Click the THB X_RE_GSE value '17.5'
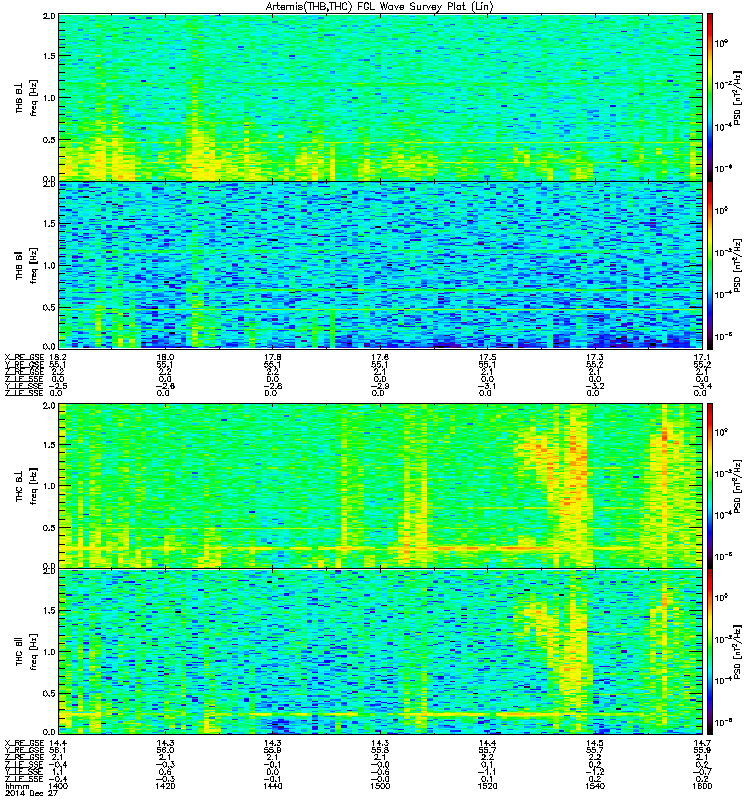750x800 pixels. click(487, 357)
